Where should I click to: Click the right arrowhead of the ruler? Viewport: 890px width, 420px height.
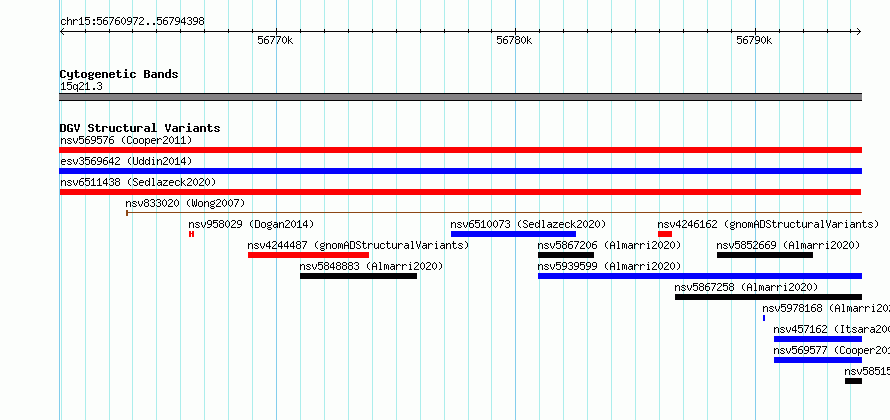(x=859, y=31)
